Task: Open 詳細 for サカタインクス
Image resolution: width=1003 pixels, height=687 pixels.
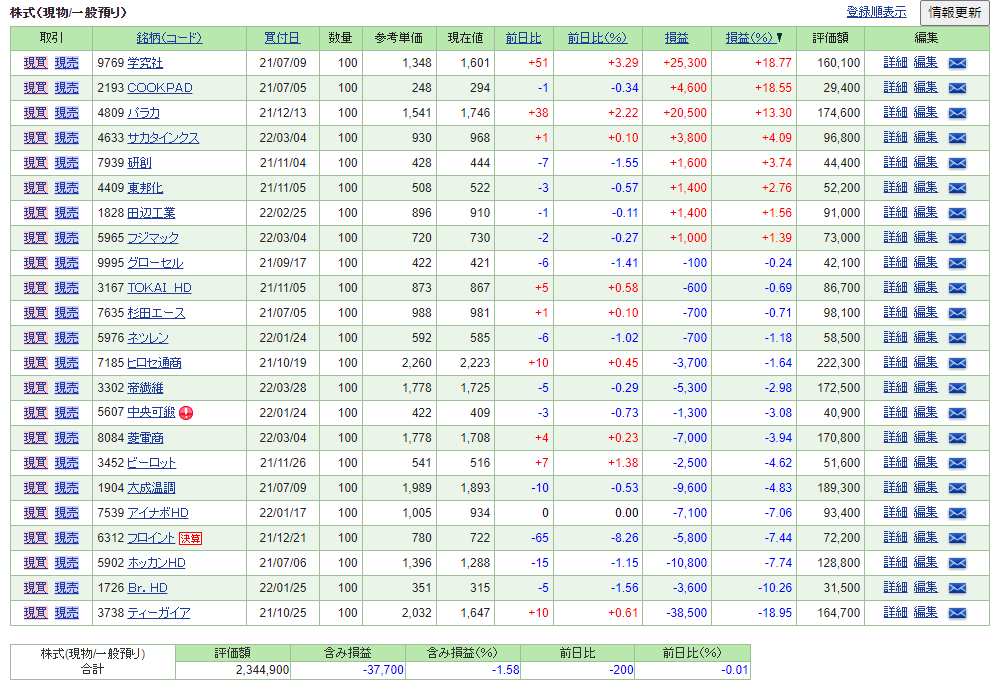Action: click(x=895, y=137)
